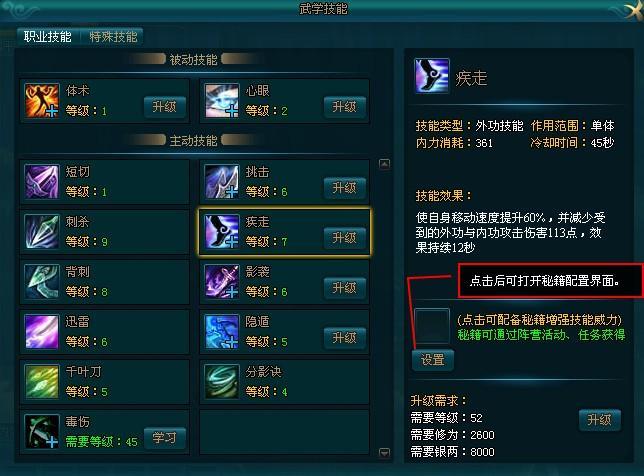Open the 职业技能 tab
The width and height of the screenshot is (644, 476).
point(48,37)
